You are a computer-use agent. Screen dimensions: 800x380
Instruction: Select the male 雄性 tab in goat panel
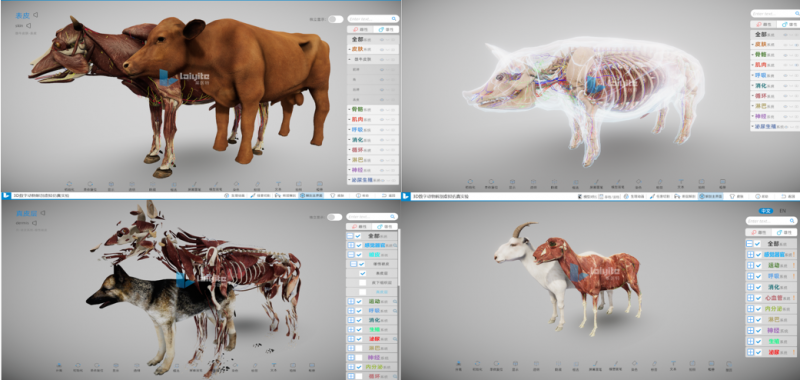coord(785,232)
